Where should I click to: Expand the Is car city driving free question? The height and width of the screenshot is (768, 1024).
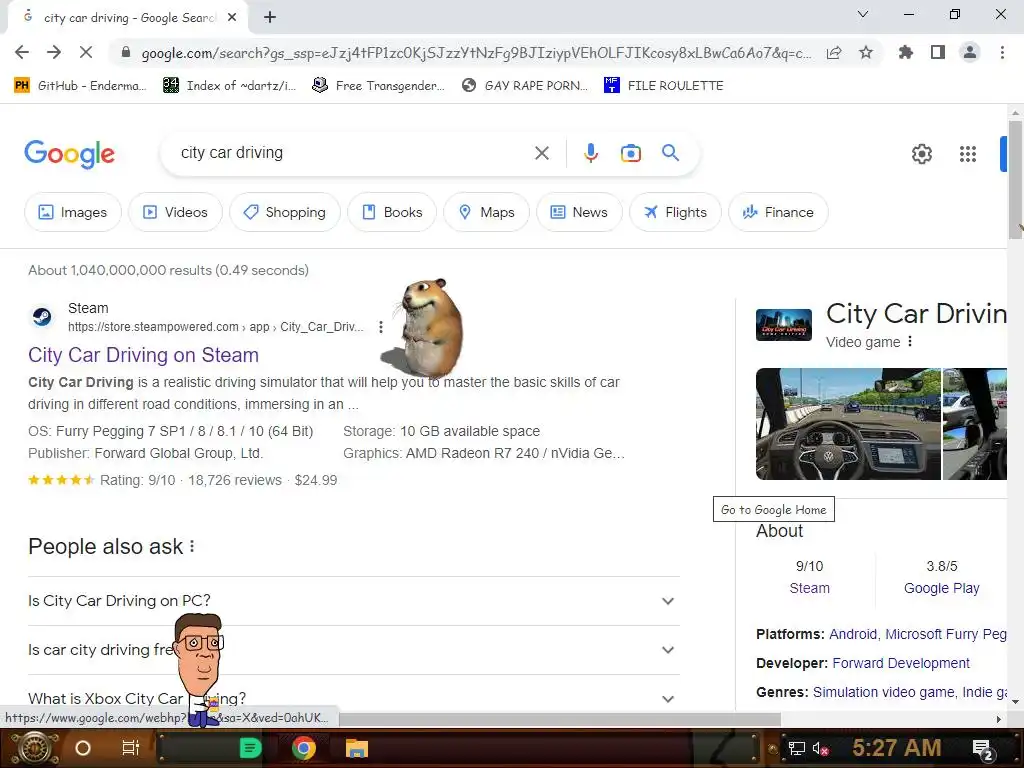click(353, 650)
